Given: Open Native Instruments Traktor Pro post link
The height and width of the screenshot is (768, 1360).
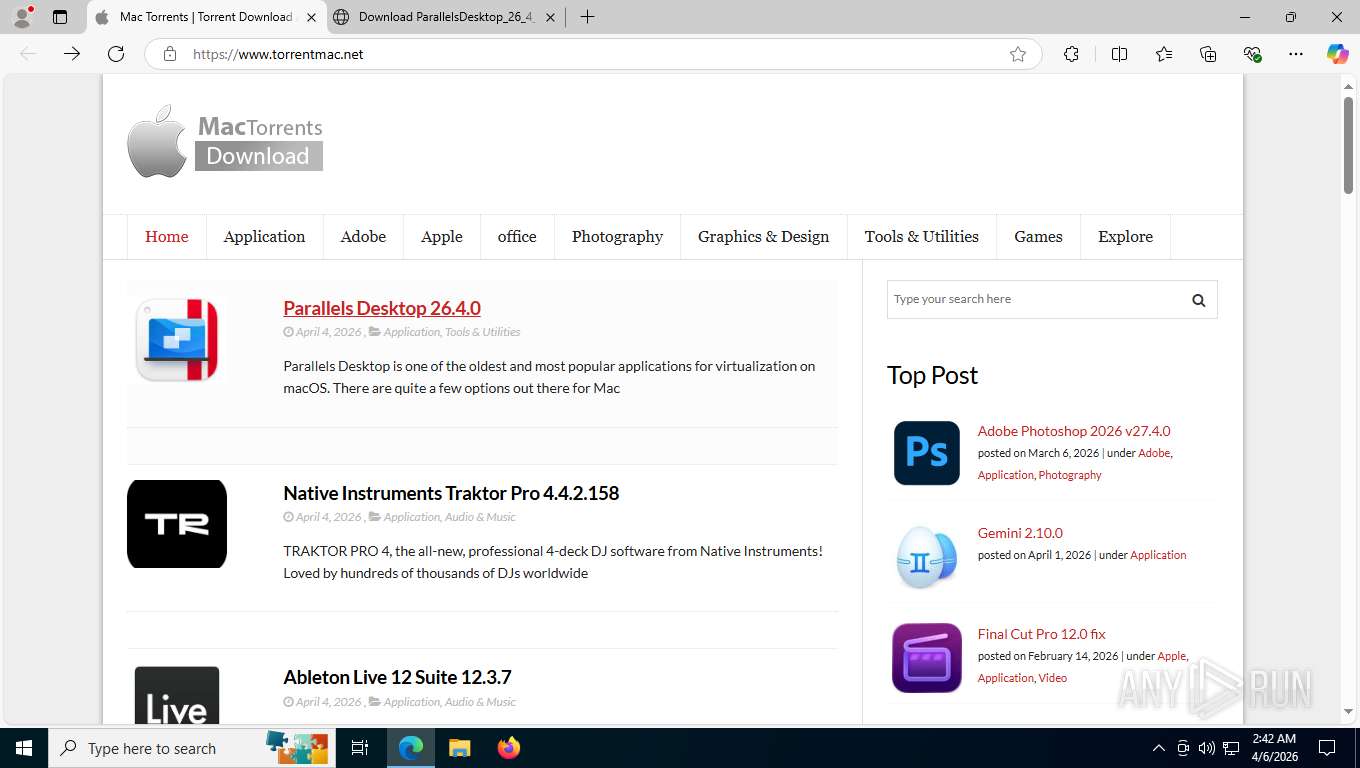Looking at the screenshot, I should 451,493.
